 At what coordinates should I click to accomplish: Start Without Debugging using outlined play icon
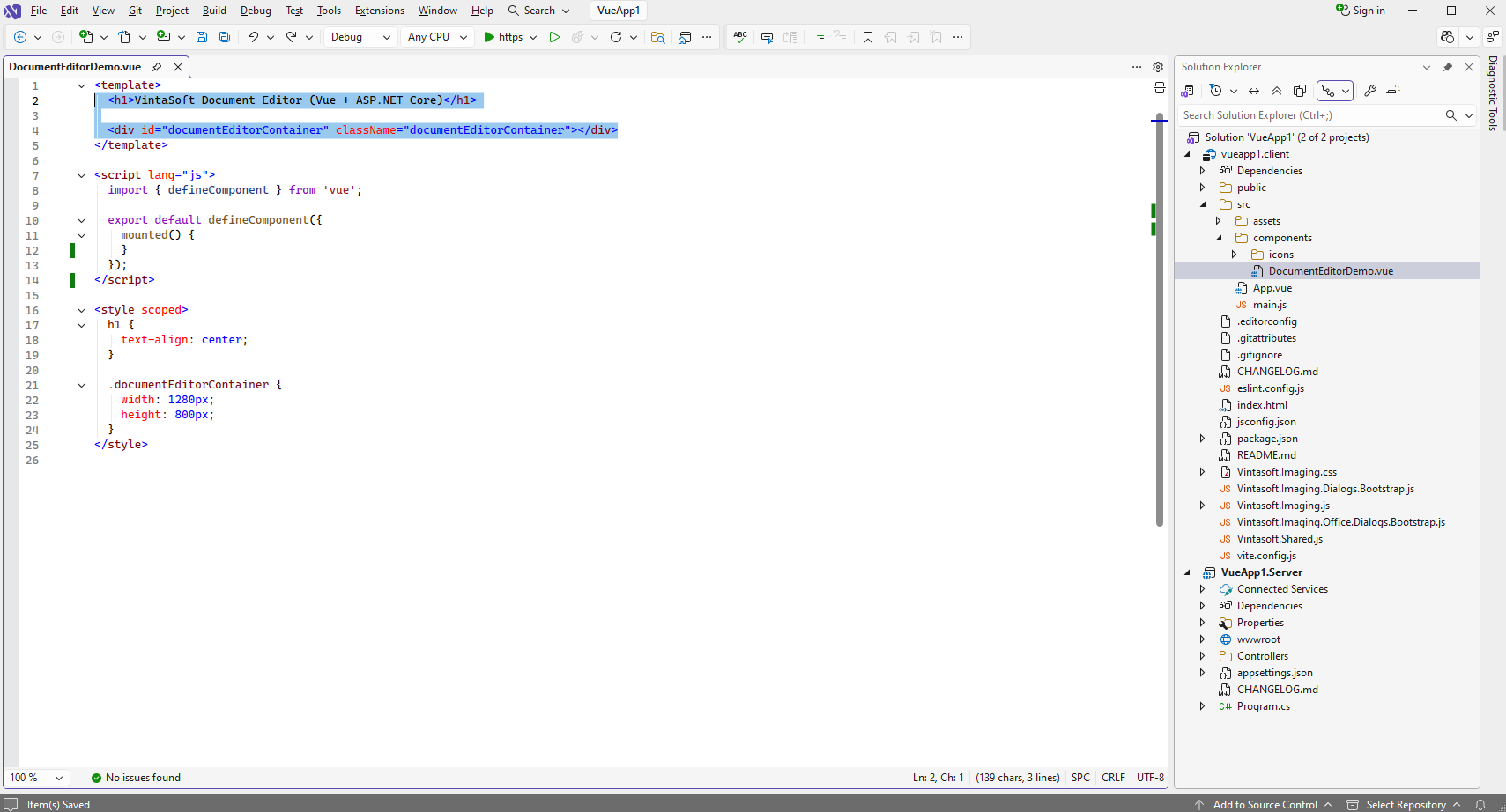pyautogui.click(x=554, y=37)
